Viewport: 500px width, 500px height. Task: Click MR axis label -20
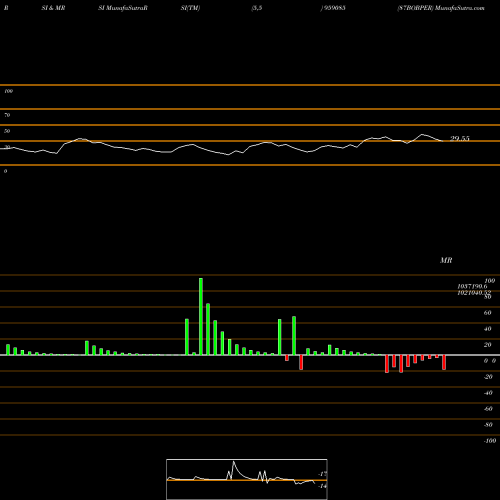click(x=488, y=377)
